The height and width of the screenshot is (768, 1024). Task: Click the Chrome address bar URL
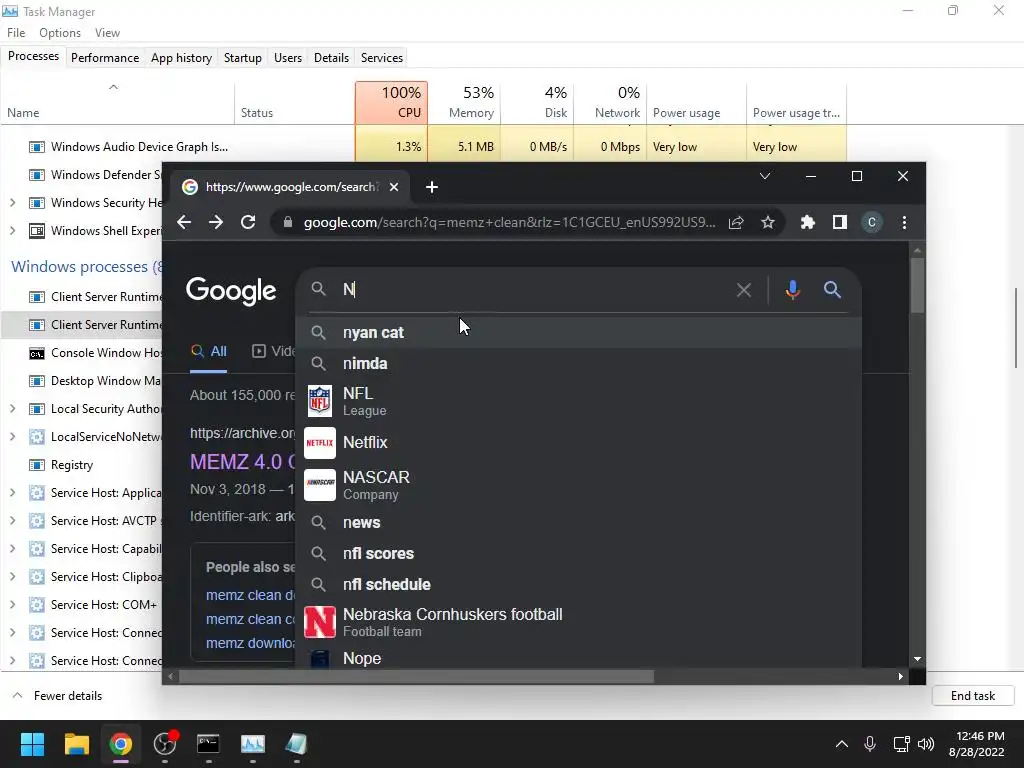coord(509,223)
